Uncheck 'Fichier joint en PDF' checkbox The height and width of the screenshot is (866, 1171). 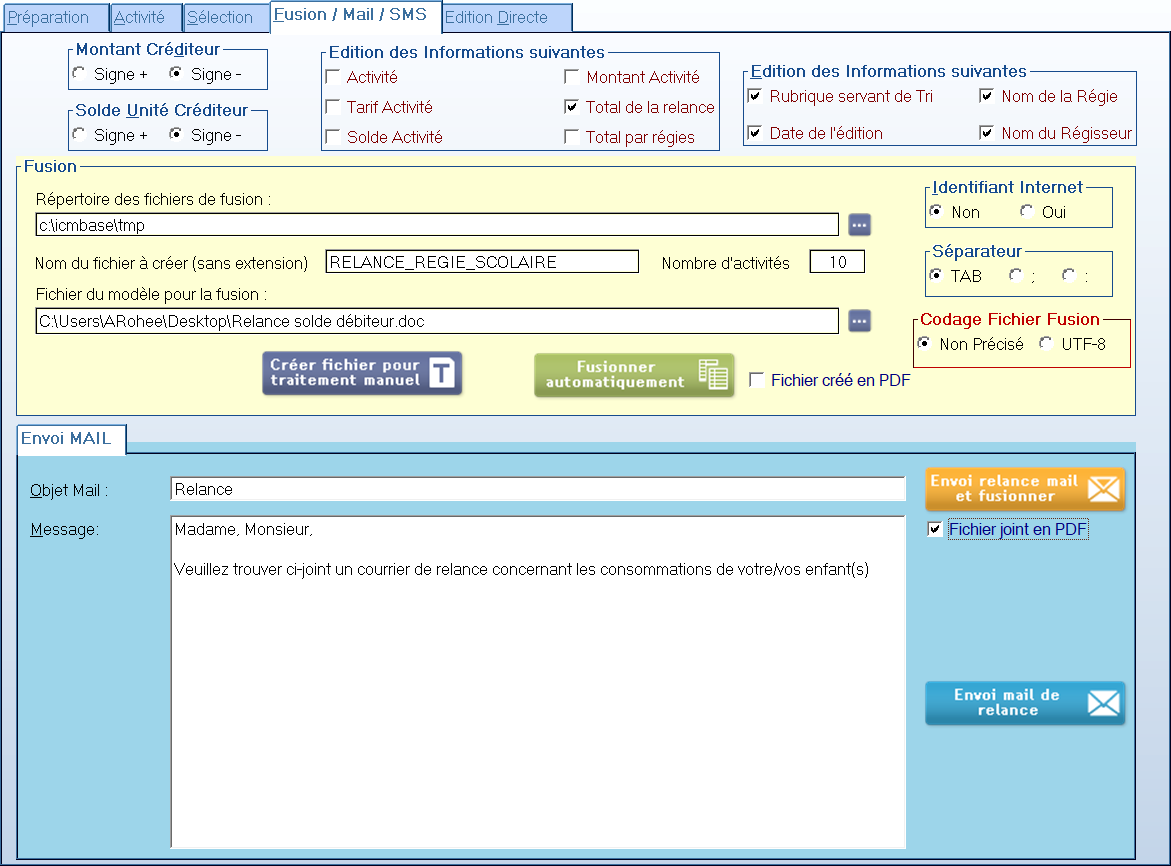coord(935,530)
